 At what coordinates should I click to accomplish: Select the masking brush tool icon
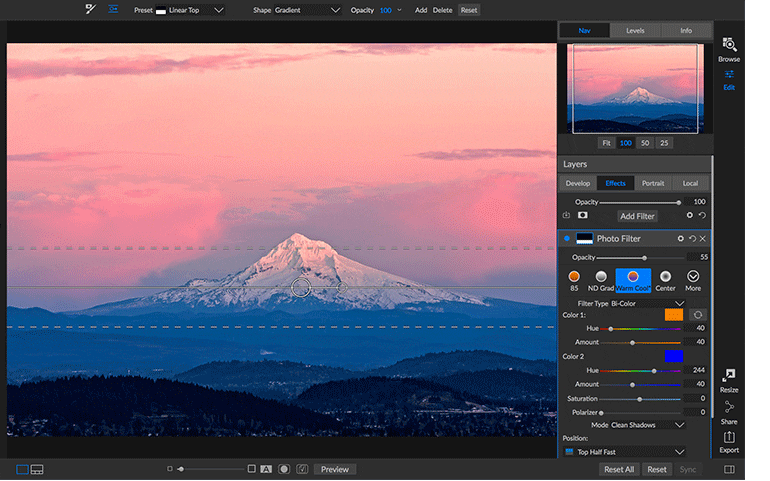pos(90,9)
